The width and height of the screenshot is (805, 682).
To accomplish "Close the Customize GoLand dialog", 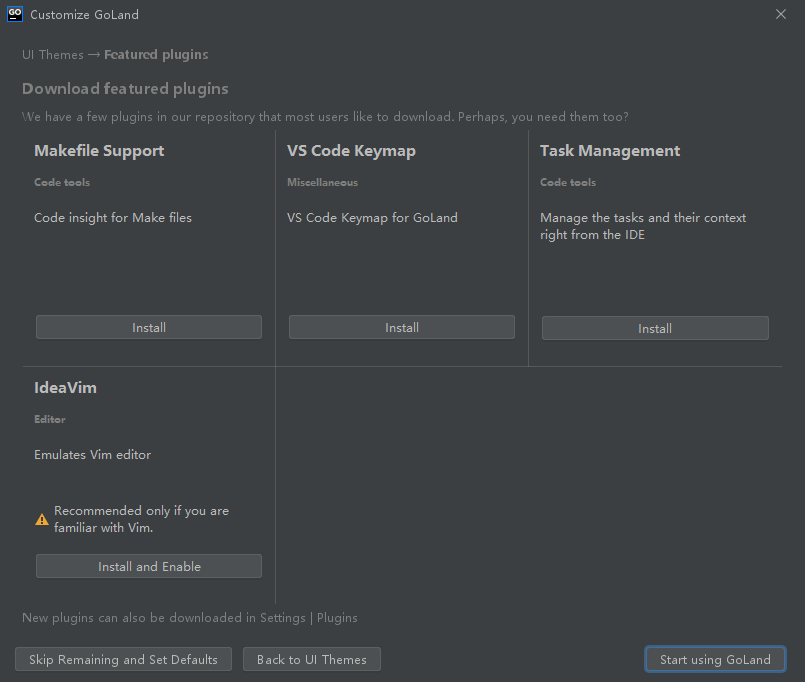I will [x=781, y=14].
